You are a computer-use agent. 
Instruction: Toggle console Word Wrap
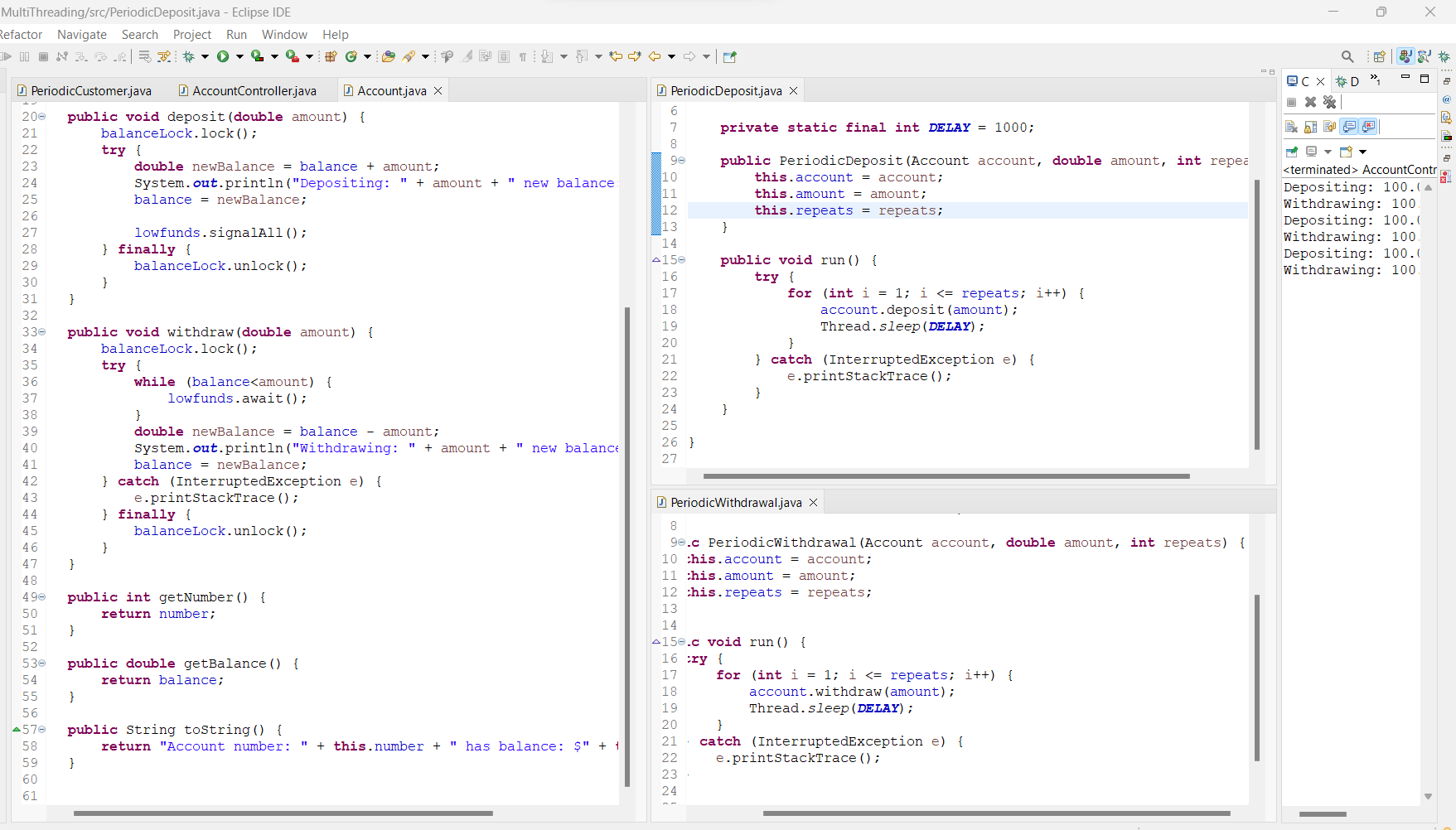coord(1329,127)
